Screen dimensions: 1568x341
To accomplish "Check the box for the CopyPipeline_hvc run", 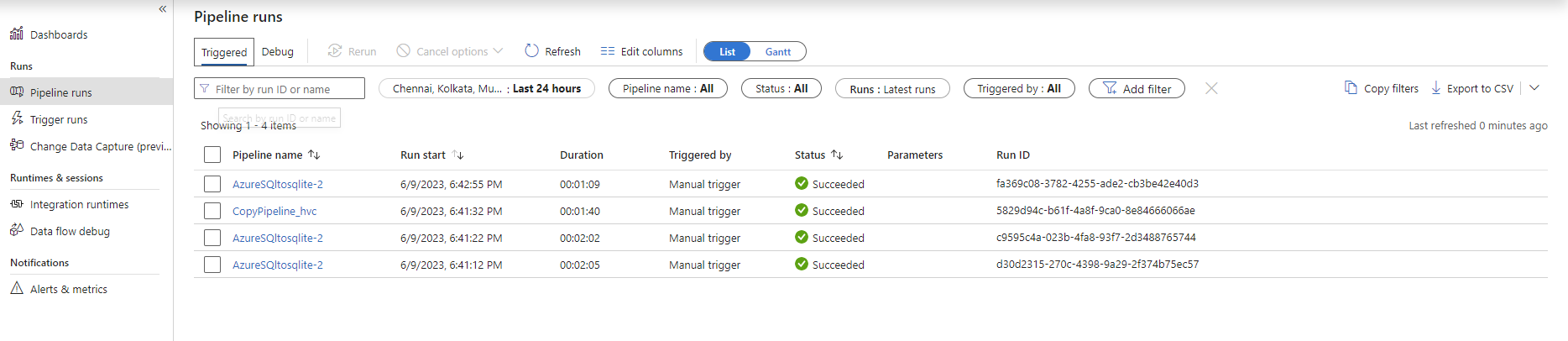I will click(212, 211).
